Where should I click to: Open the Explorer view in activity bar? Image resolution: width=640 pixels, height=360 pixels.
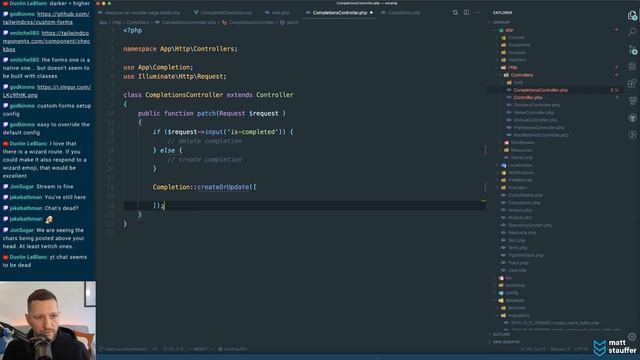click(632, 16)
